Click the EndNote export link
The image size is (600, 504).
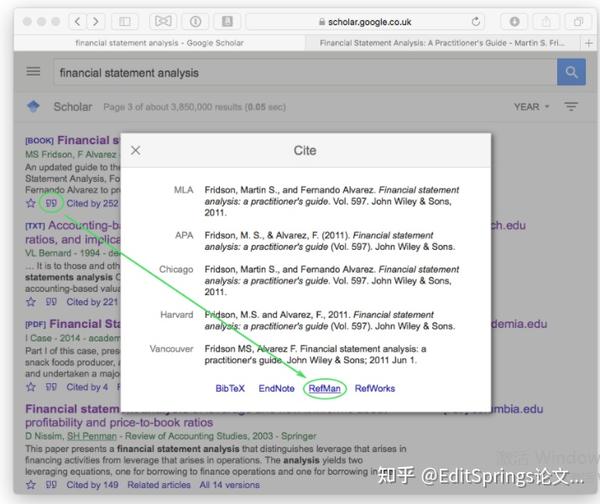(276, 388)
